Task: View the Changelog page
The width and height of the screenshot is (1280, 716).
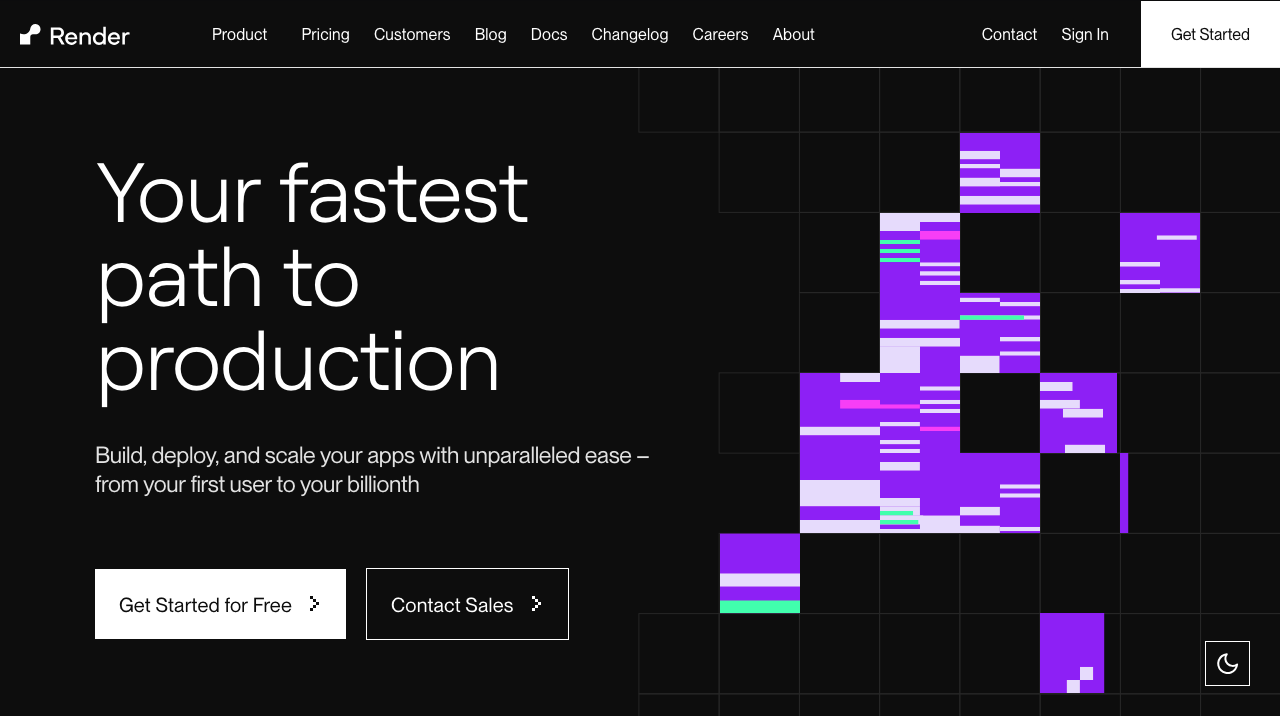Action: click(x=629, y=34)
